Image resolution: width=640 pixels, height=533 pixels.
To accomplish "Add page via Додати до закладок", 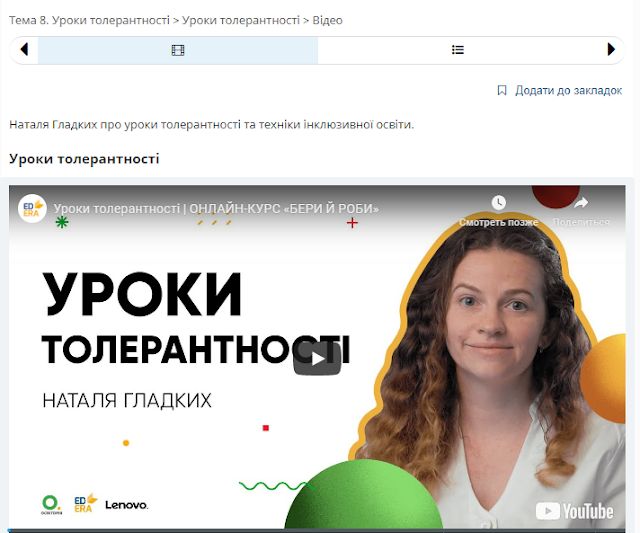I will [x=568, y=90].
